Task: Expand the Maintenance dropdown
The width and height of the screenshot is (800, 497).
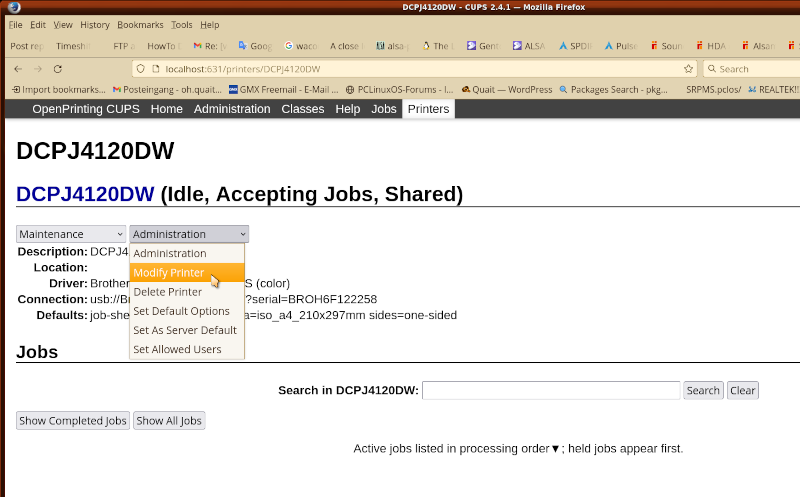Action: pos(71,234)
